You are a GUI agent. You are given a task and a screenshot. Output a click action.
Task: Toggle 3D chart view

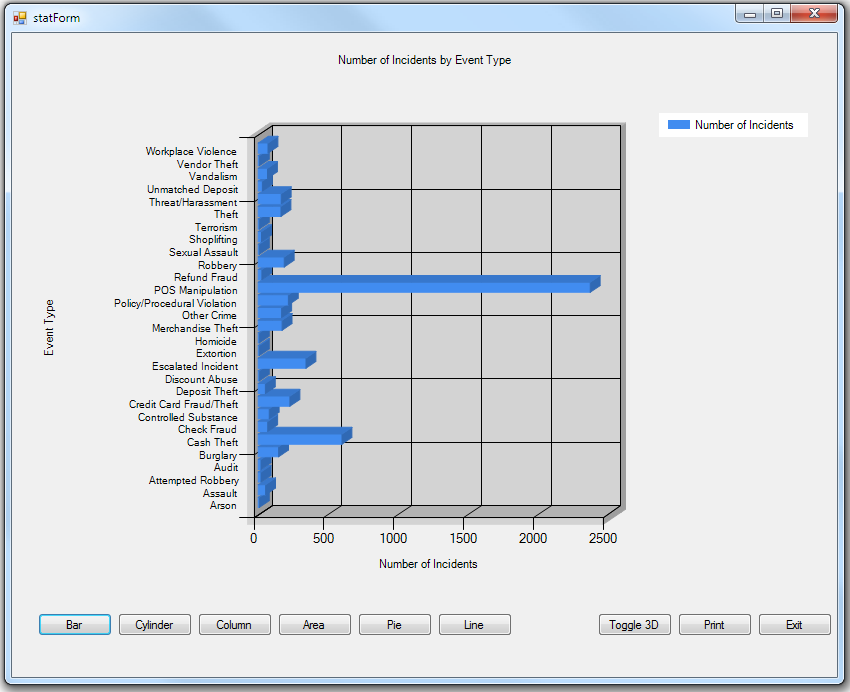coord(634,624)
